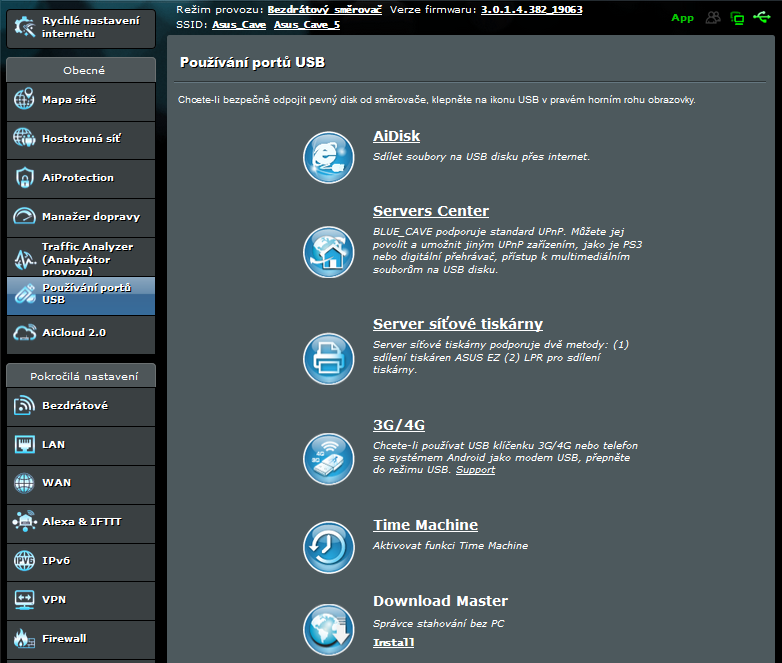Viewport: 782px width, 663px height.
Task: Click the network clients icon in header
Action: tap(737, 17)
